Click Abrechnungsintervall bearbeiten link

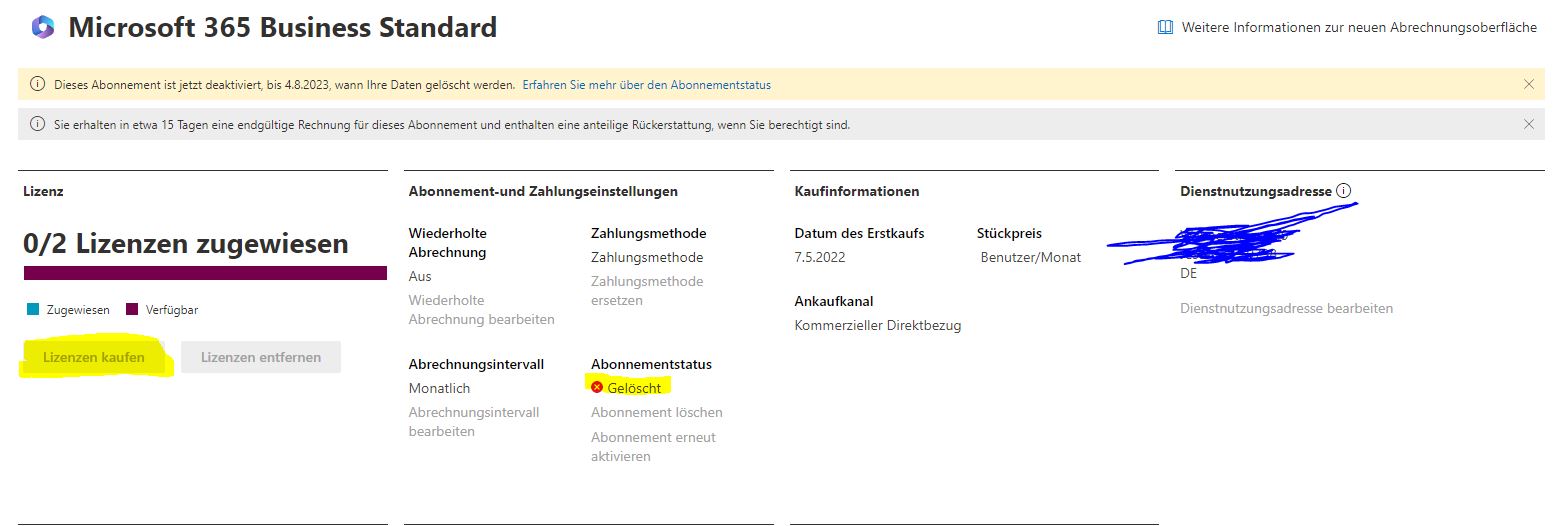click(x=474, y=422)
